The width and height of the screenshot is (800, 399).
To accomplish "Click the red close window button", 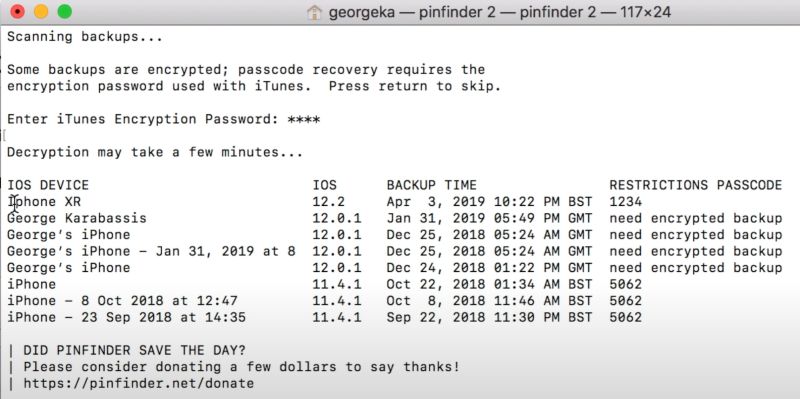I will click(18, 11).
